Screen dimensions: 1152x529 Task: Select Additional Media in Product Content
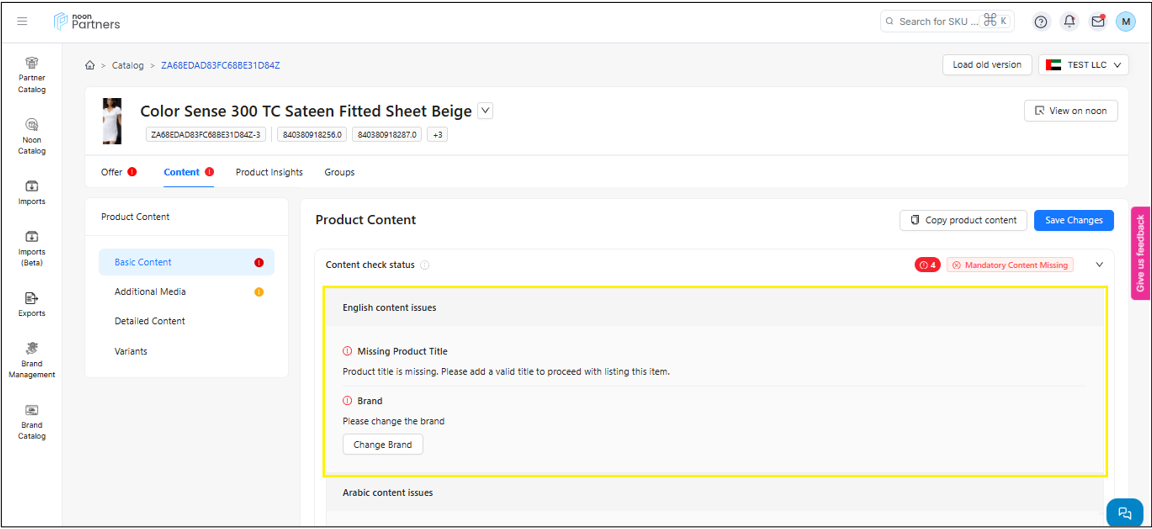point(150,292)
